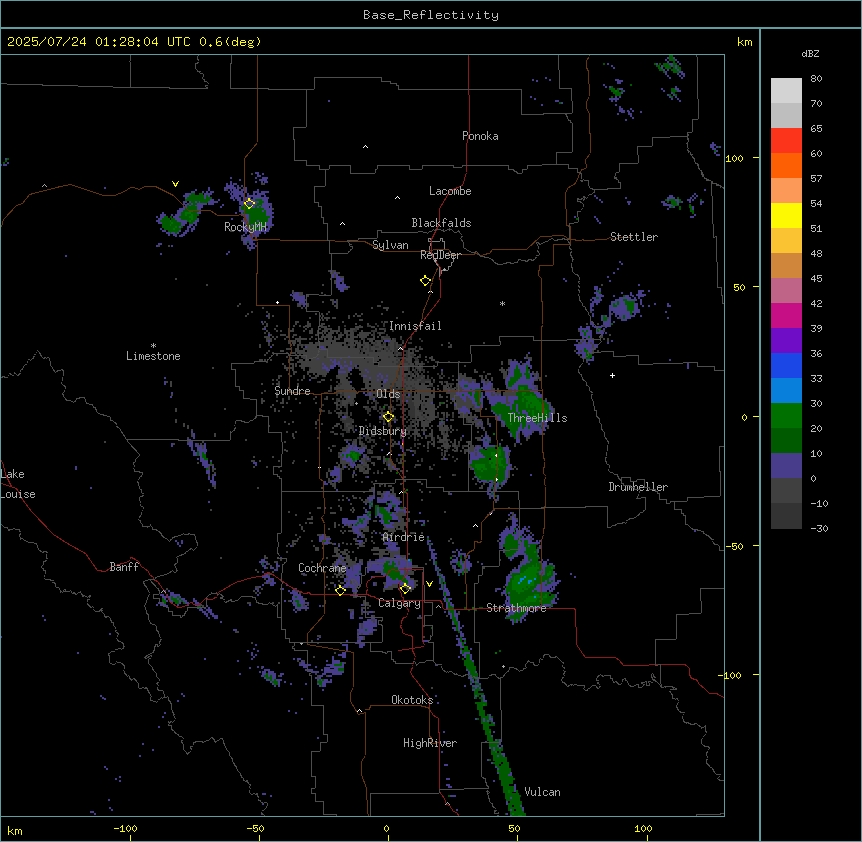Click the yellow diamond marker above Calgary label

tap(405, 589)
